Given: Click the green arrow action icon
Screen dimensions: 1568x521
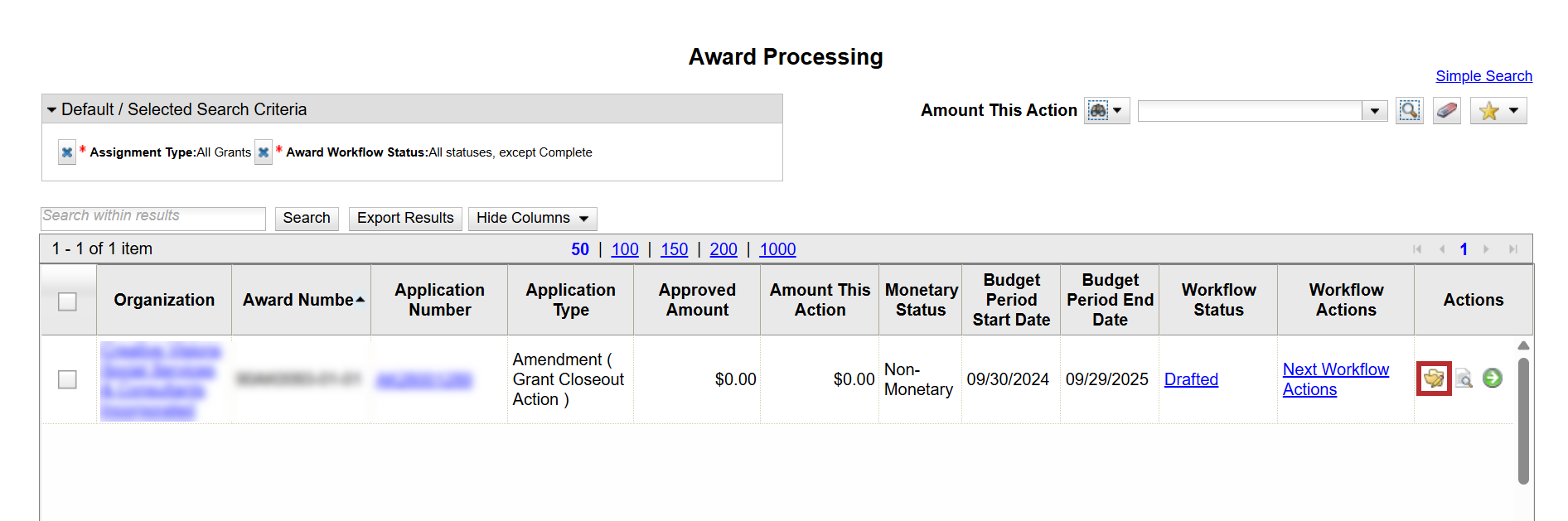Looking at the screenshot, I should click(x=1493, y=378).
